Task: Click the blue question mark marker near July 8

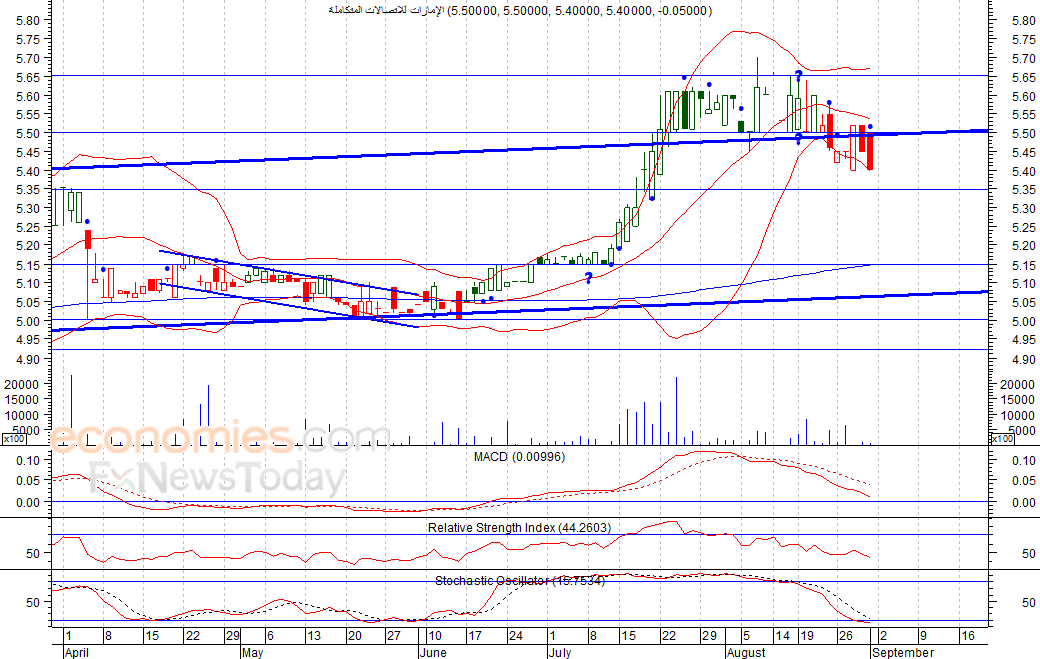Action: pyautogui.click(x=588, y=278)
